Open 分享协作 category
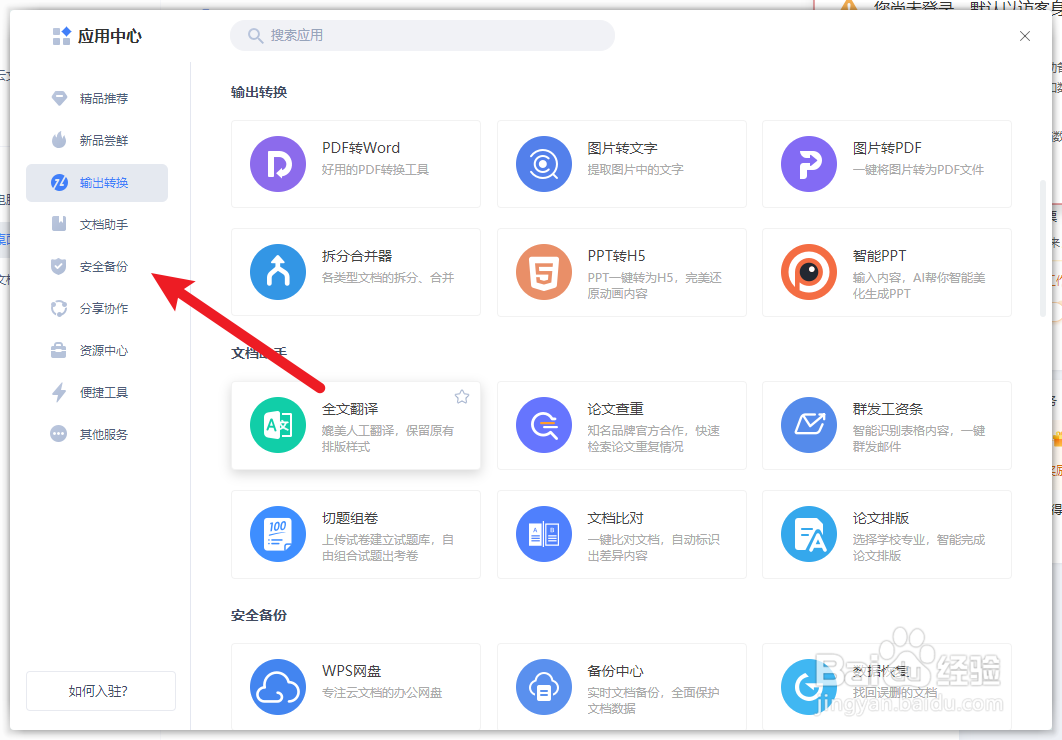Screen dimensions: 1062x740 (97, 309)
